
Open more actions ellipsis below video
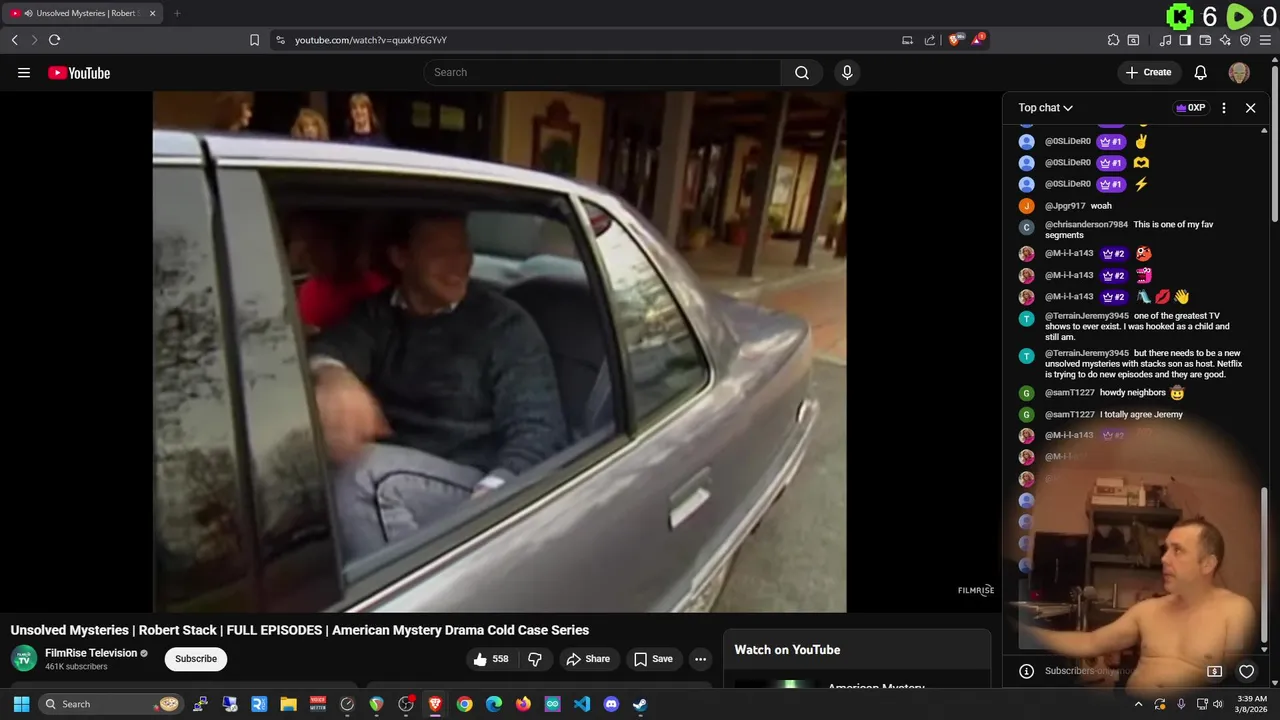[700, 659]
